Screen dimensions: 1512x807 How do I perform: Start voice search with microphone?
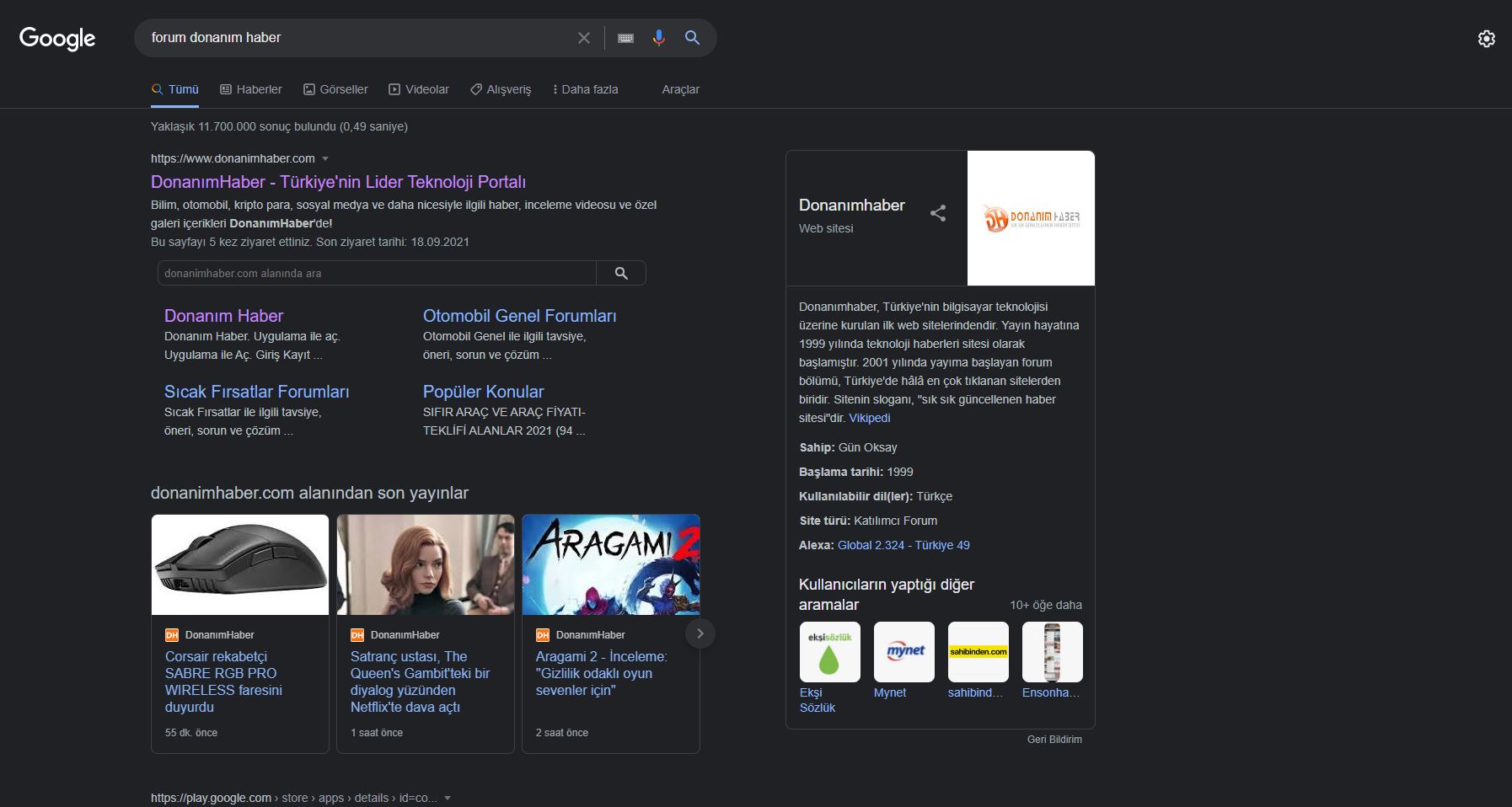click(659, 38)
